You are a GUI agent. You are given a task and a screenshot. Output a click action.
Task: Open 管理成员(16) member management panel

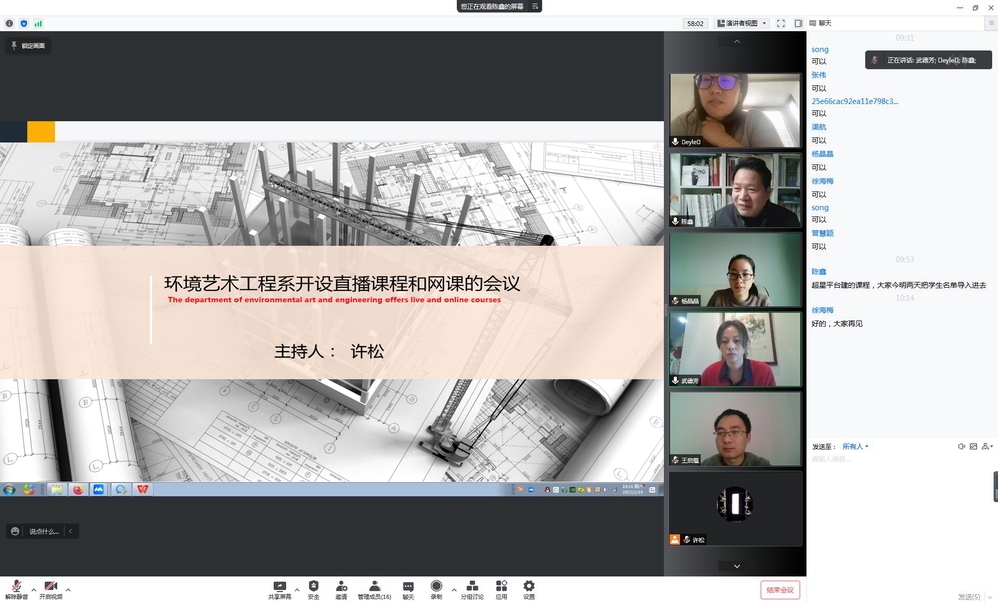tap(374, 587)
